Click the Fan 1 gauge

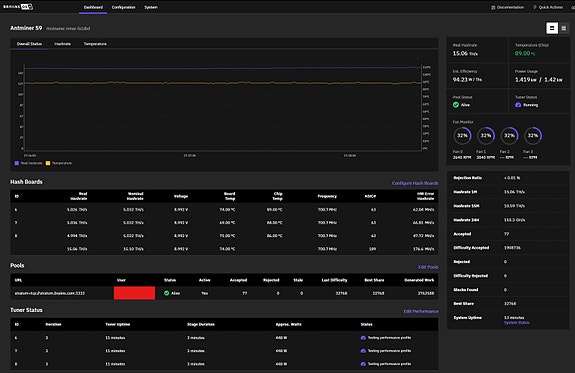486,136
